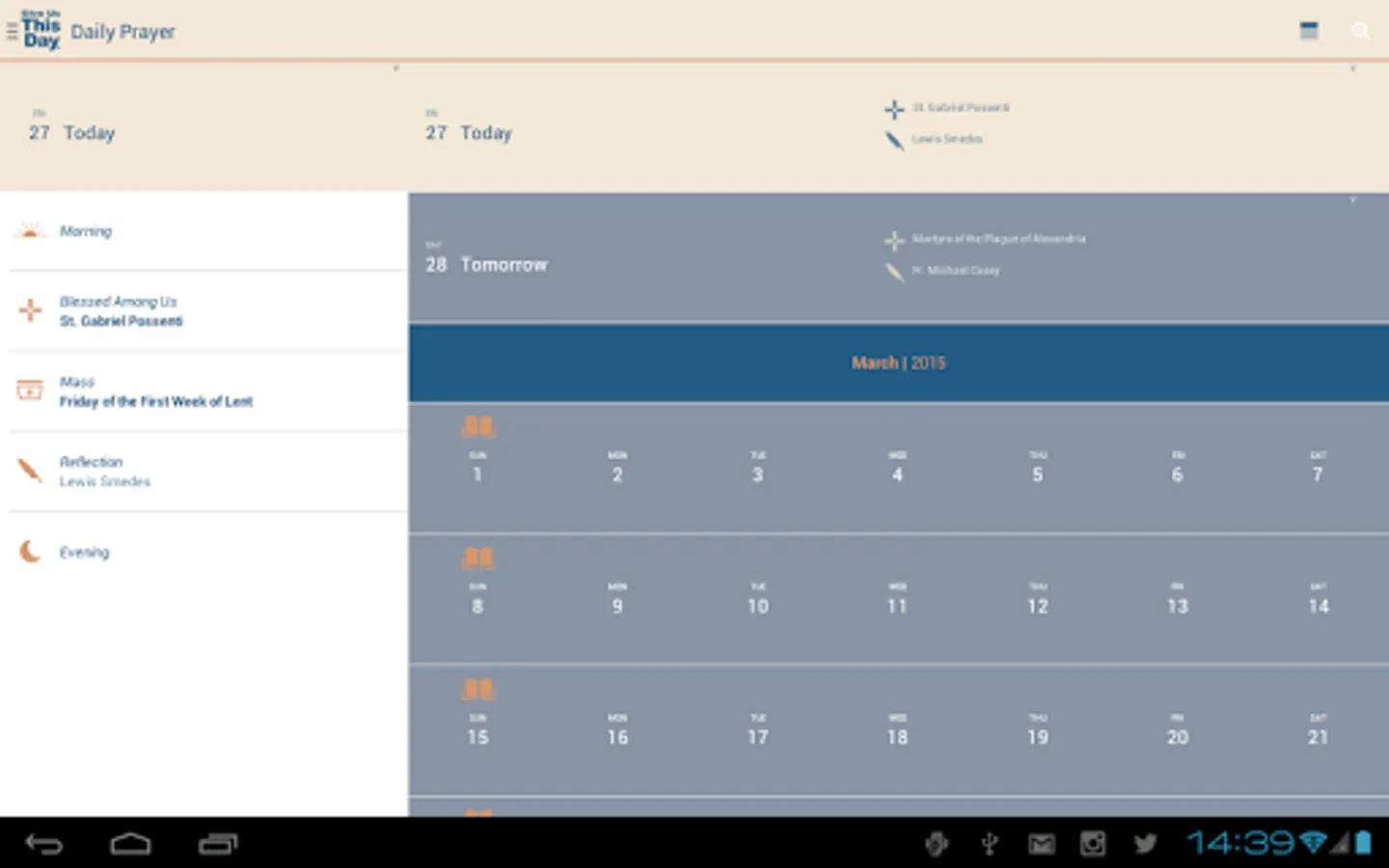Tap the Android home button
Image resolution: width=1389 pixels, height=868 pixels.
pyautogui.click(x=130, y=844)
